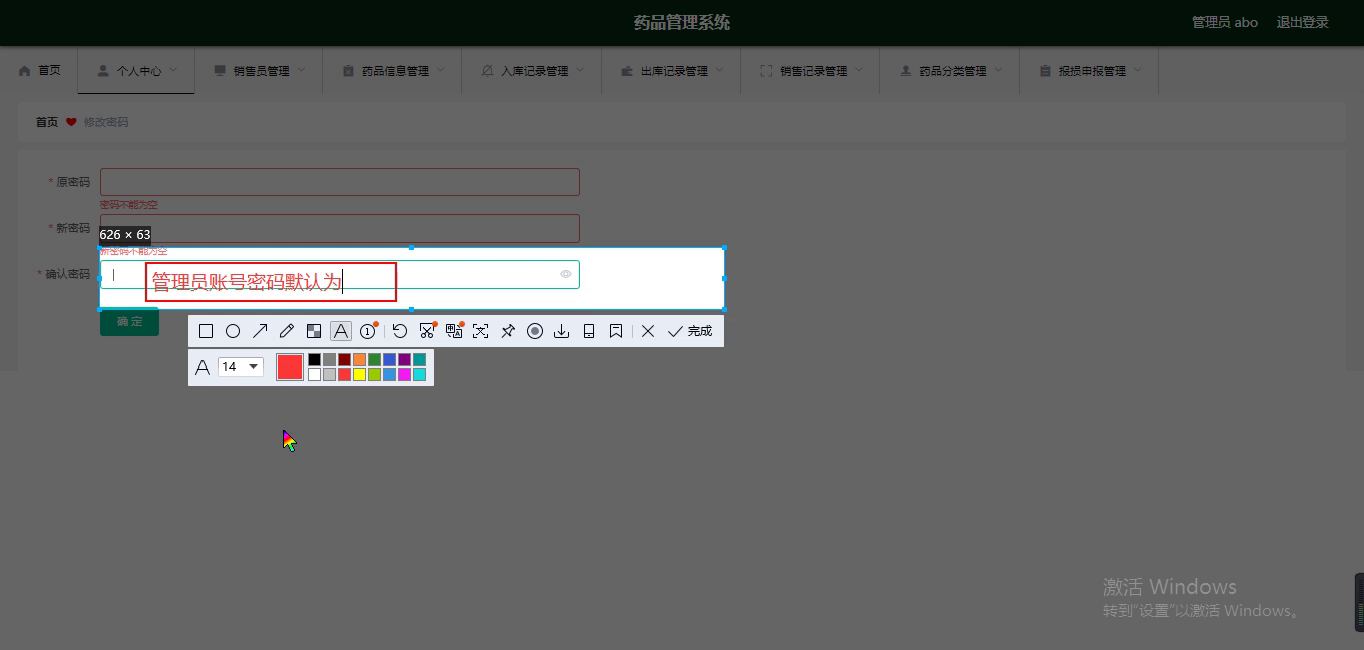Click the large current red color swatch
Screen dimensions: 1364x650
[x=290, y=367]
